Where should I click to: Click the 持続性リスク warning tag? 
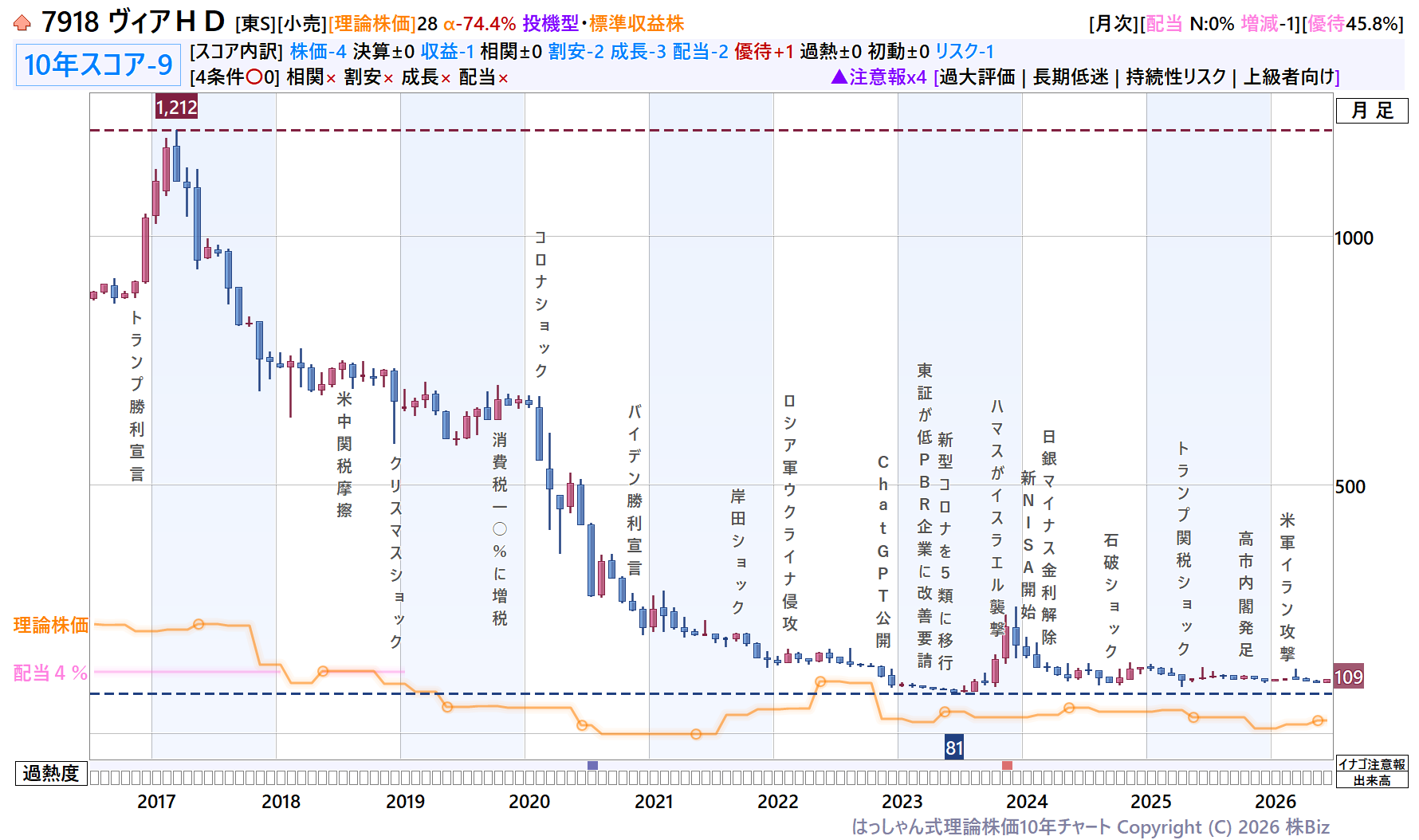tap(1176, 77)
